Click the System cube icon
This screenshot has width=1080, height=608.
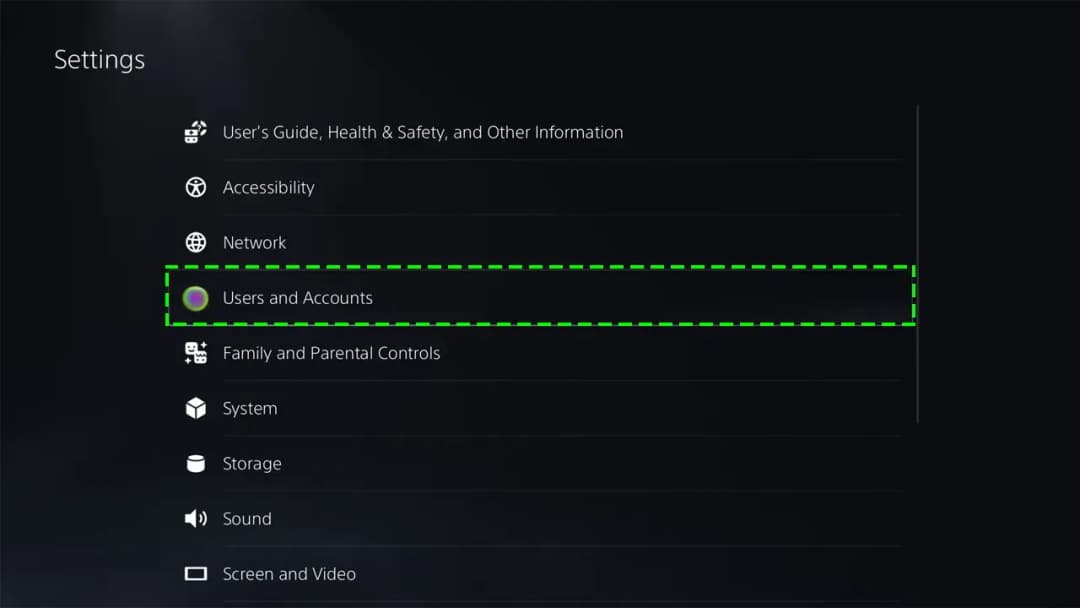point(196,408)
